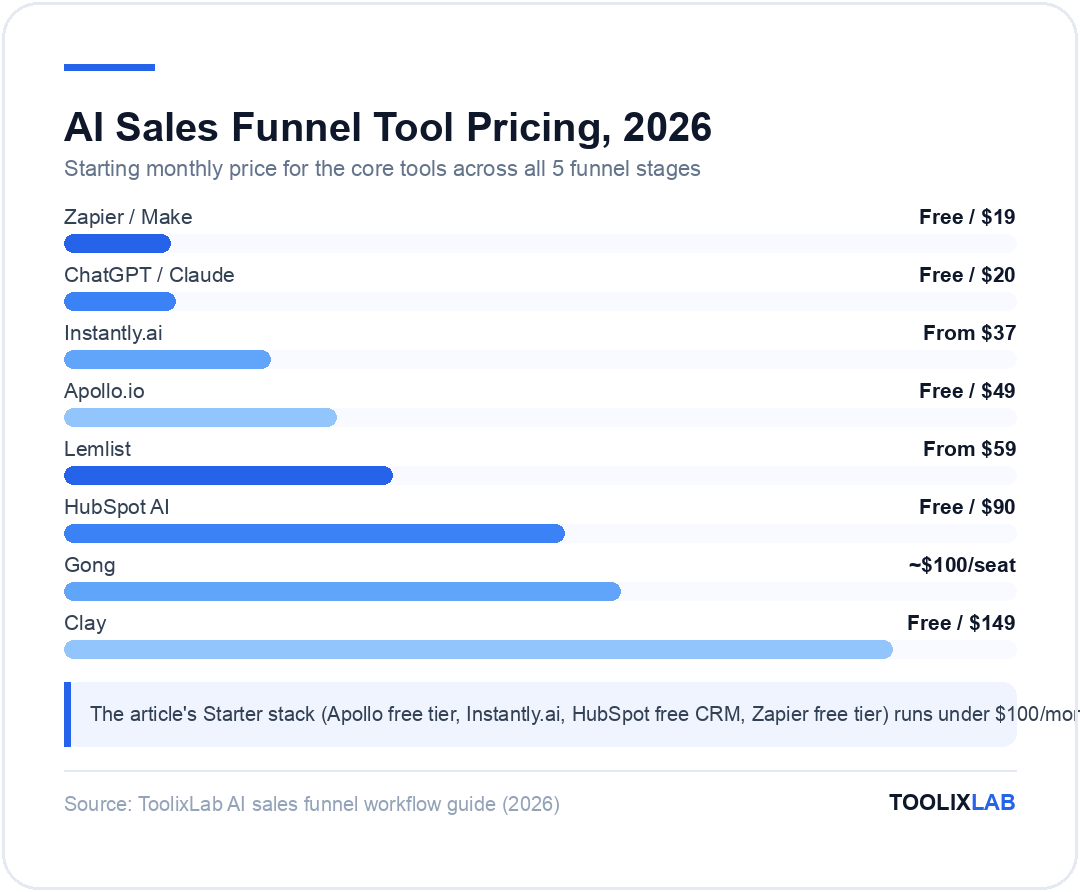This screenshot has width=1080, height=892.
Task: Click the 'From $37' price value
Action: tap(969, 333)
